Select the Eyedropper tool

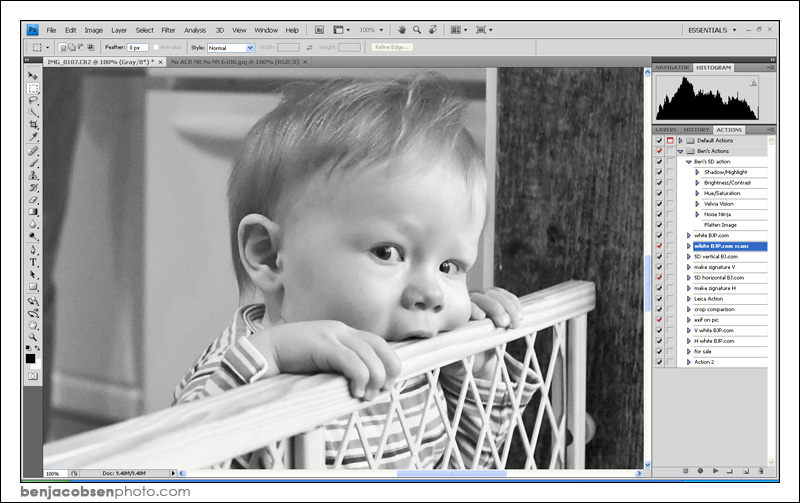(33, 137)
